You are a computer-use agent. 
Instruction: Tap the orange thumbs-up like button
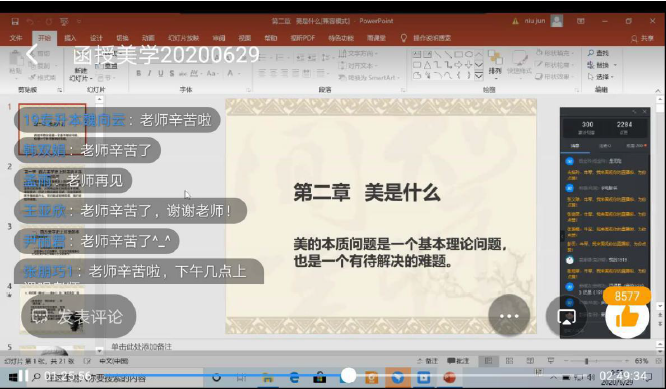[627, 316]
